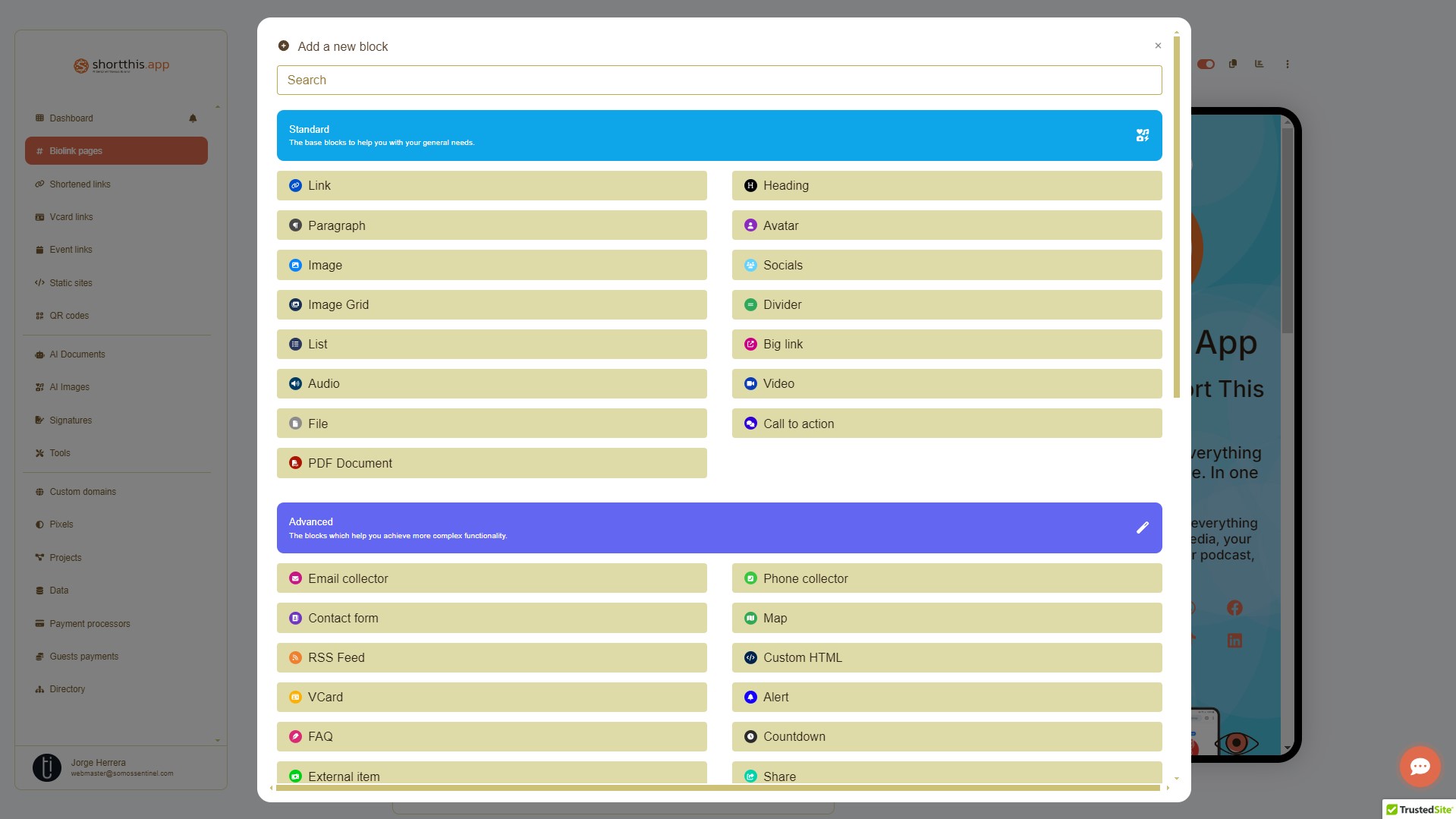Click the Advanced section pencil icon

pyautogui.click(x=1142, y=528)
